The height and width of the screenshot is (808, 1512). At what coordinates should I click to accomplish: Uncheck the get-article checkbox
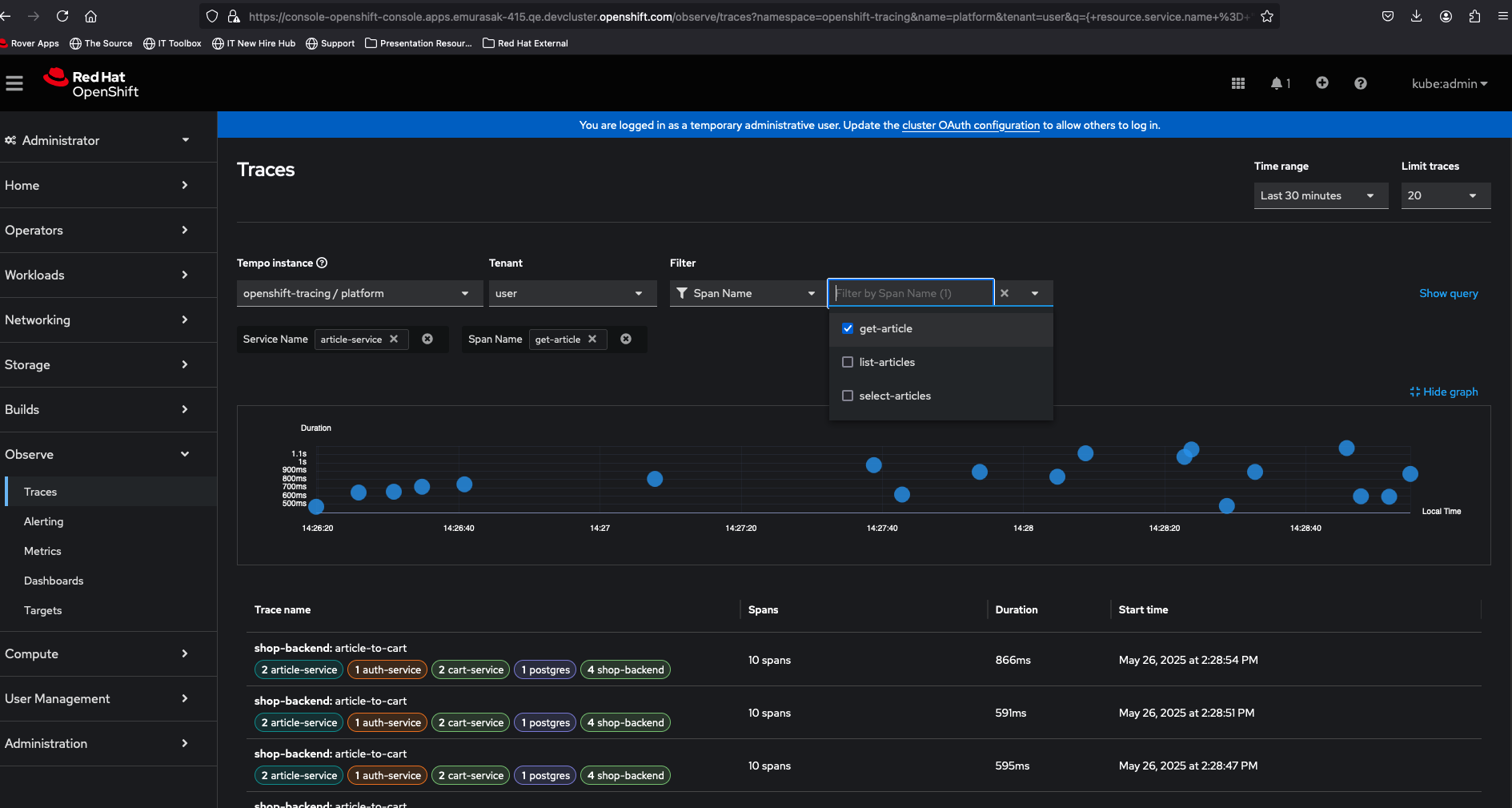tap(848, 328)
